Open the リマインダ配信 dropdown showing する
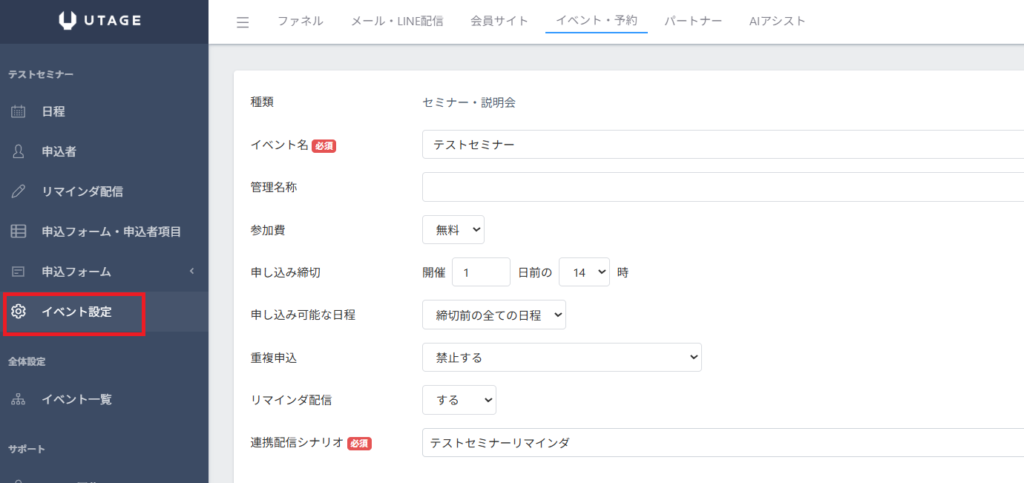 (x=459, y=400)
